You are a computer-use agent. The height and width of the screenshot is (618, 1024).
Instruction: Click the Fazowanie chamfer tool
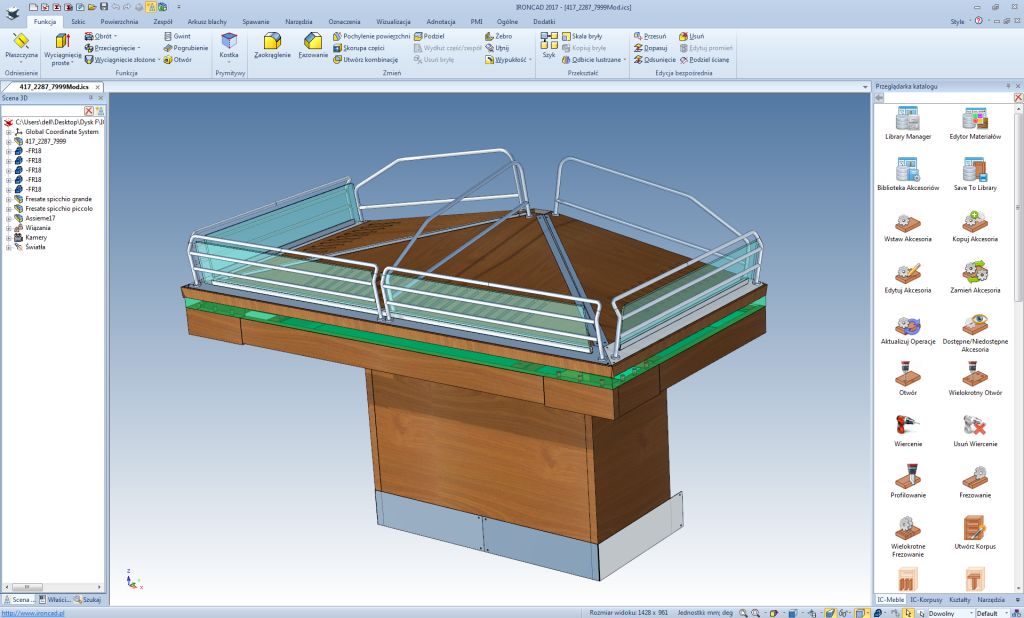314,44
